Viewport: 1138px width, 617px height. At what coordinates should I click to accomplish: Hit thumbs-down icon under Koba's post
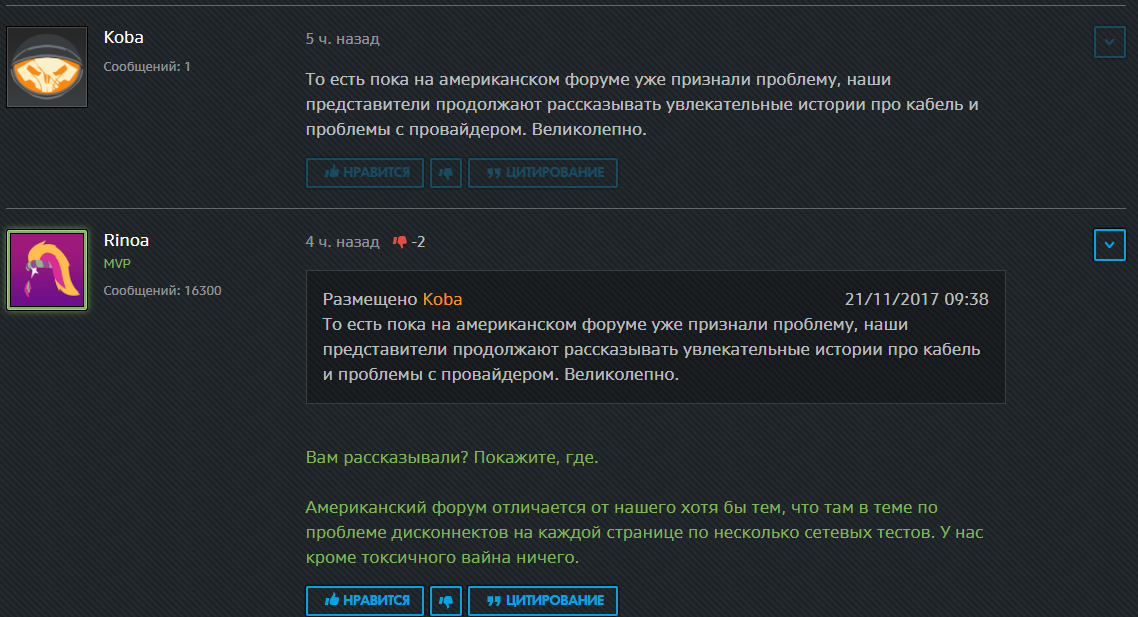(x=446, y=173)
